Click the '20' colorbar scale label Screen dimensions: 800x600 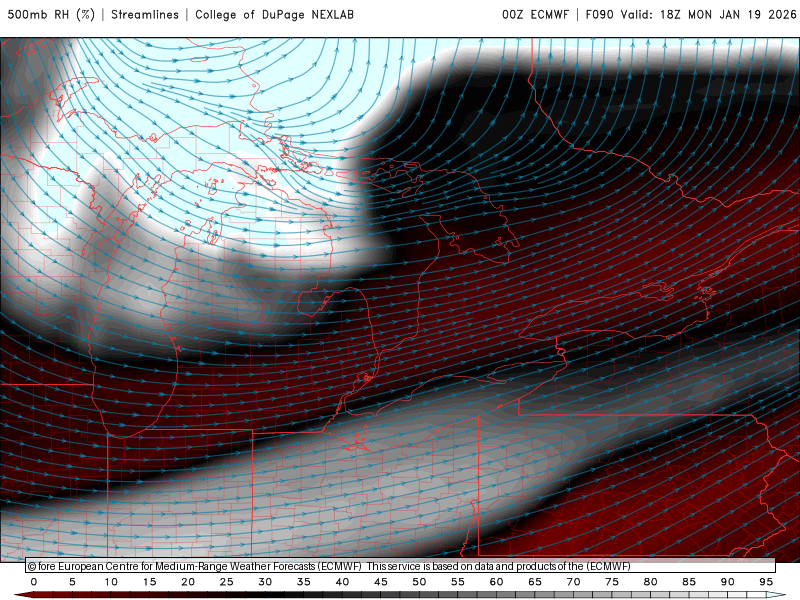pos(188,582)
